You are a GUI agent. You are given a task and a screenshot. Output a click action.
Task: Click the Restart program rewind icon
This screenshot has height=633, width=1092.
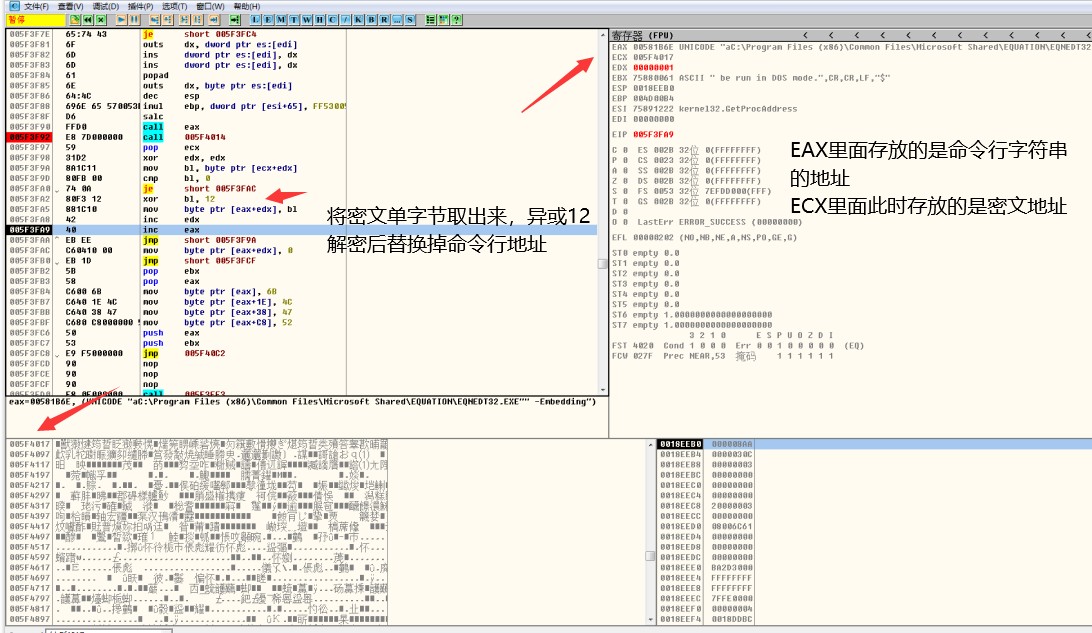click(87, 19)
